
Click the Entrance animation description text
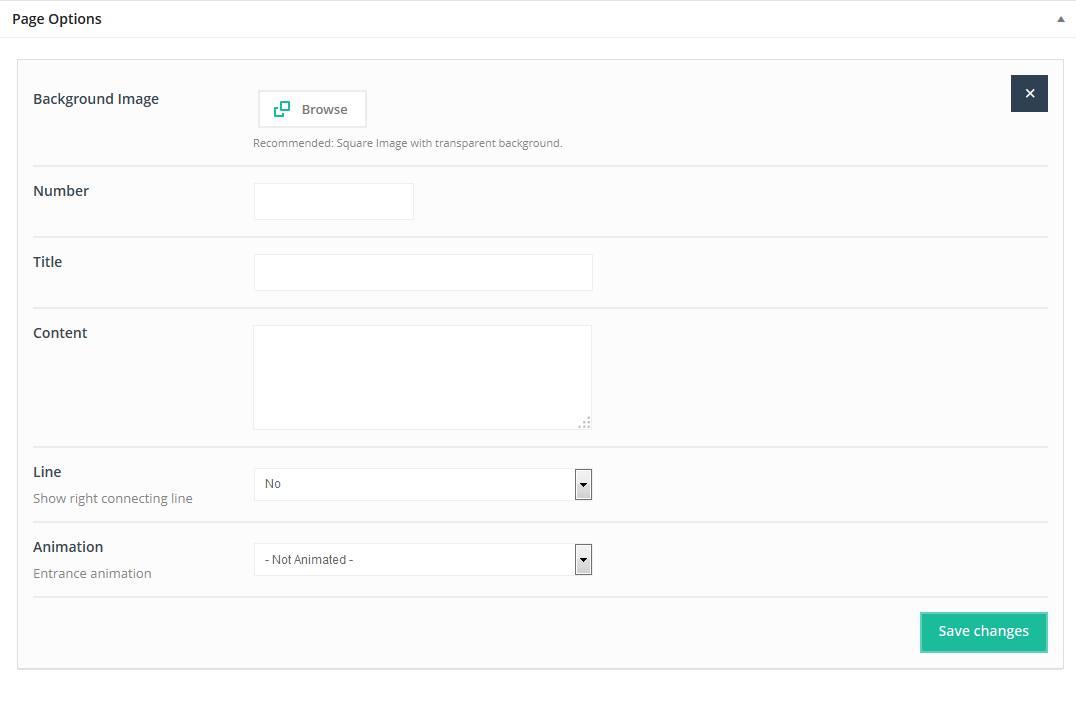click(92, 574)
